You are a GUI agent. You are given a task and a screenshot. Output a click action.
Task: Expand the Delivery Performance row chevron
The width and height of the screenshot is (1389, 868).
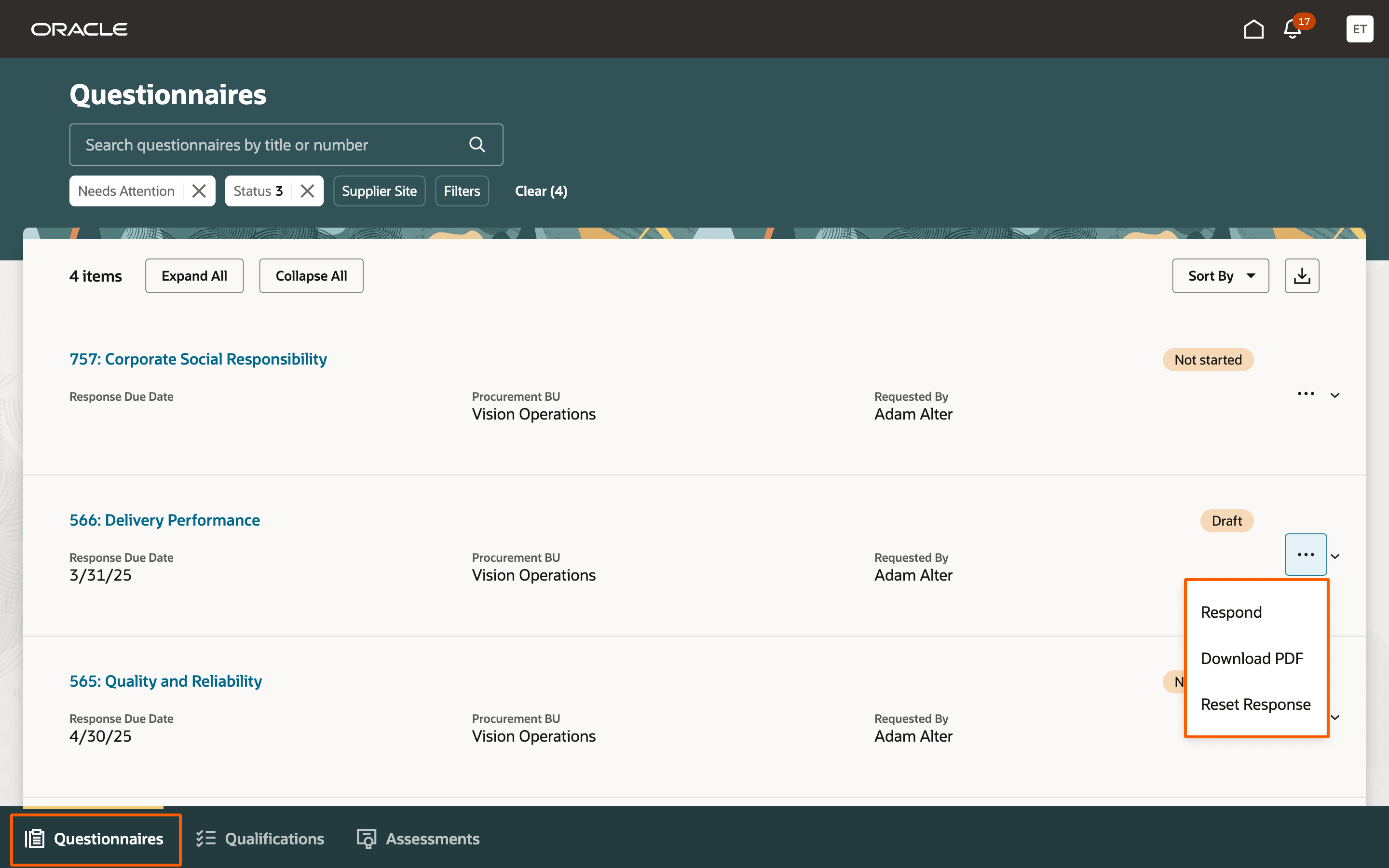tap(1335, 556)
